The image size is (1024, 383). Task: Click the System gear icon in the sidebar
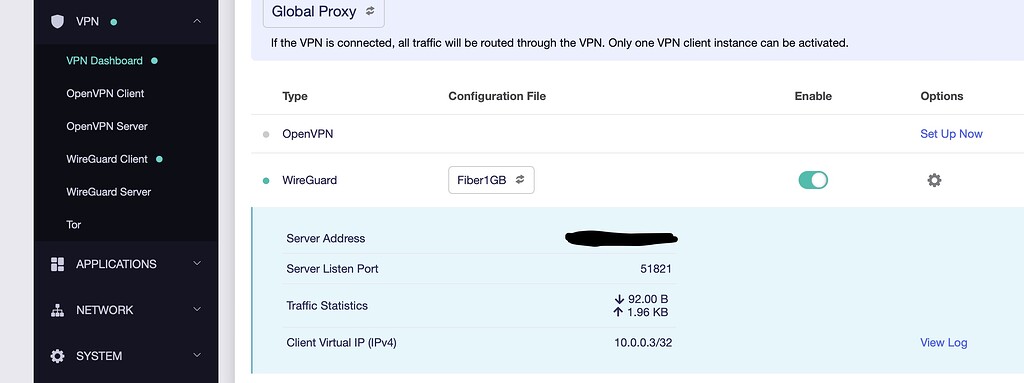tap(57, 356)
